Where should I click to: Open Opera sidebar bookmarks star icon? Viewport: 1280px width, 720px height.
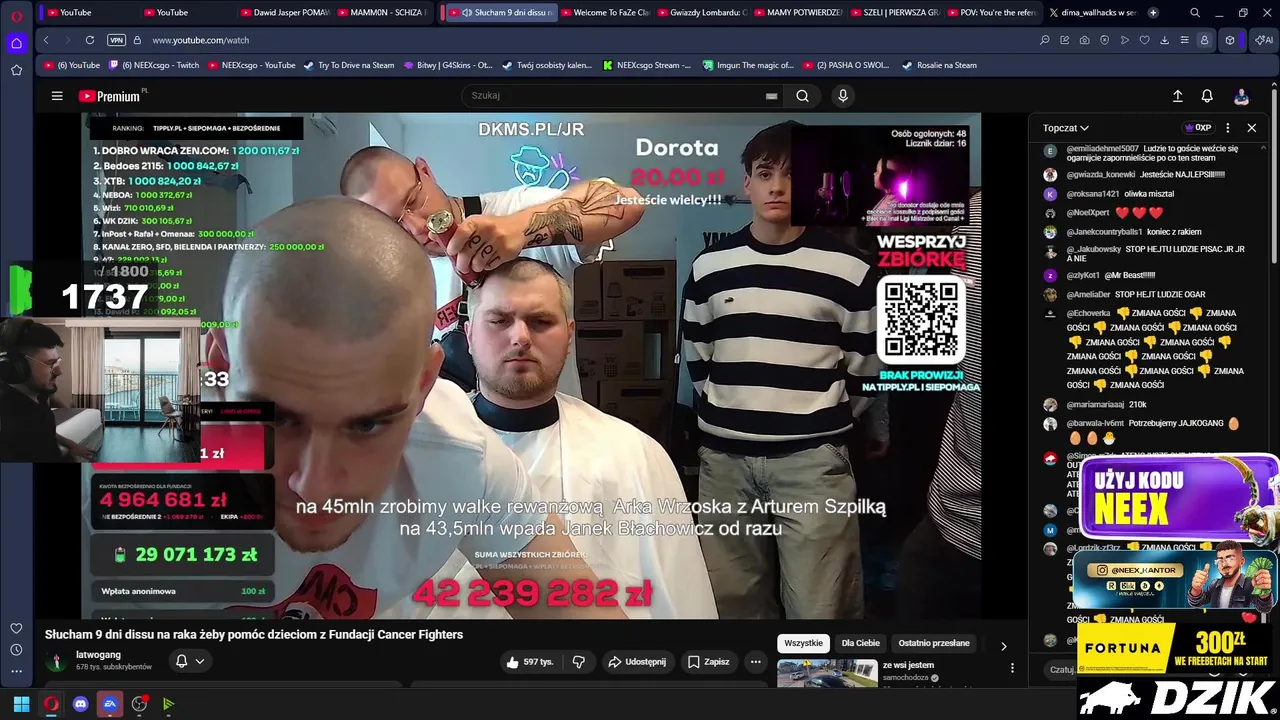16,70
